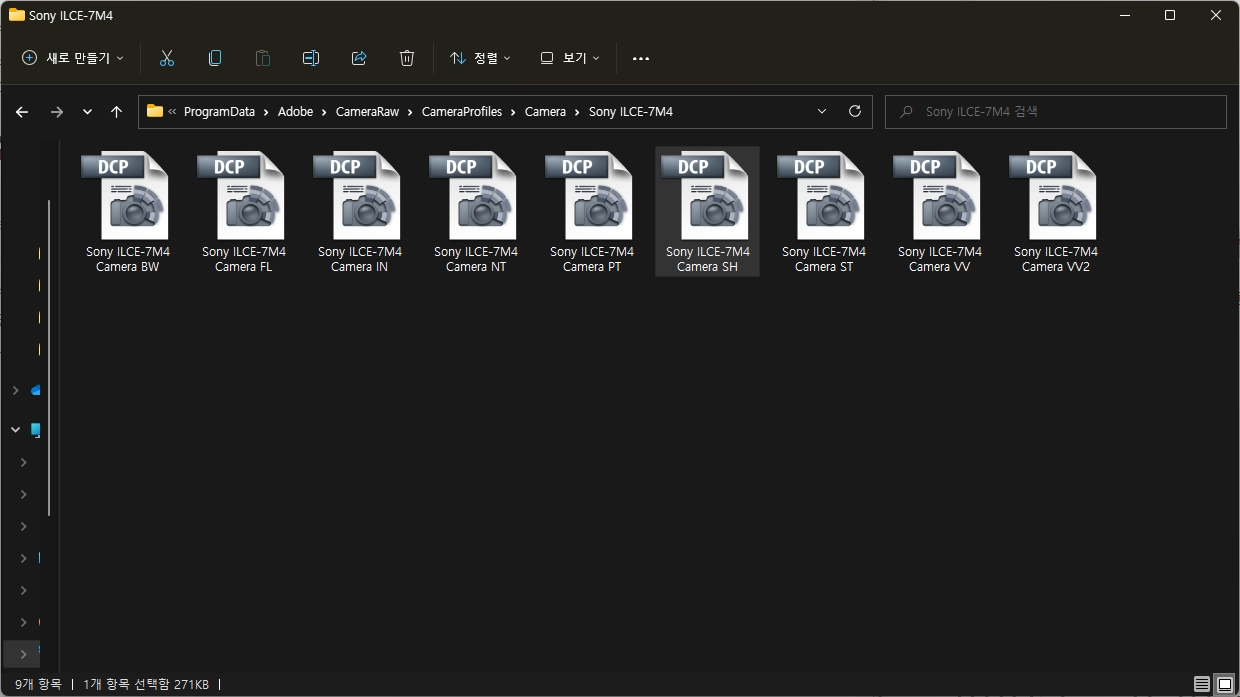Image resolution: width=1240 pixels, height=697 pixels.
Task: Expand hidden path with the « chevron
Action: (173, 112)
